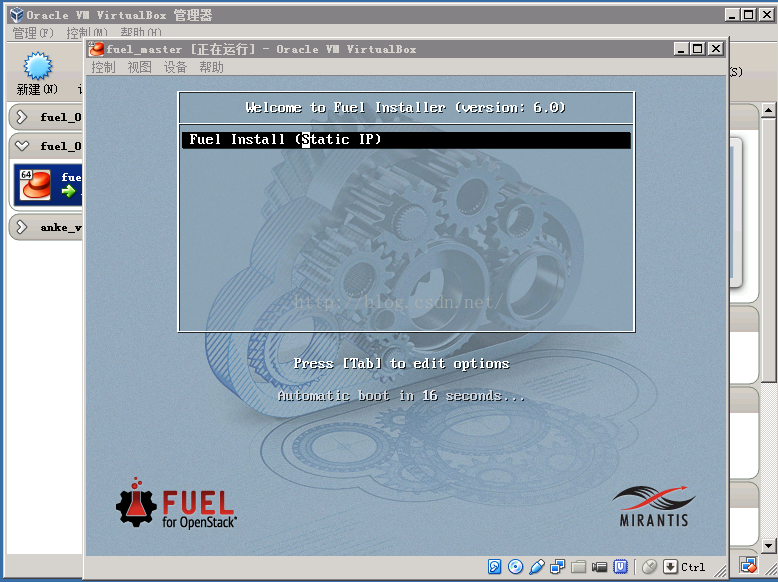Minimize the fuel_master VM window
Viewport: 778px width, 582px height.
[x=681, y=49]
